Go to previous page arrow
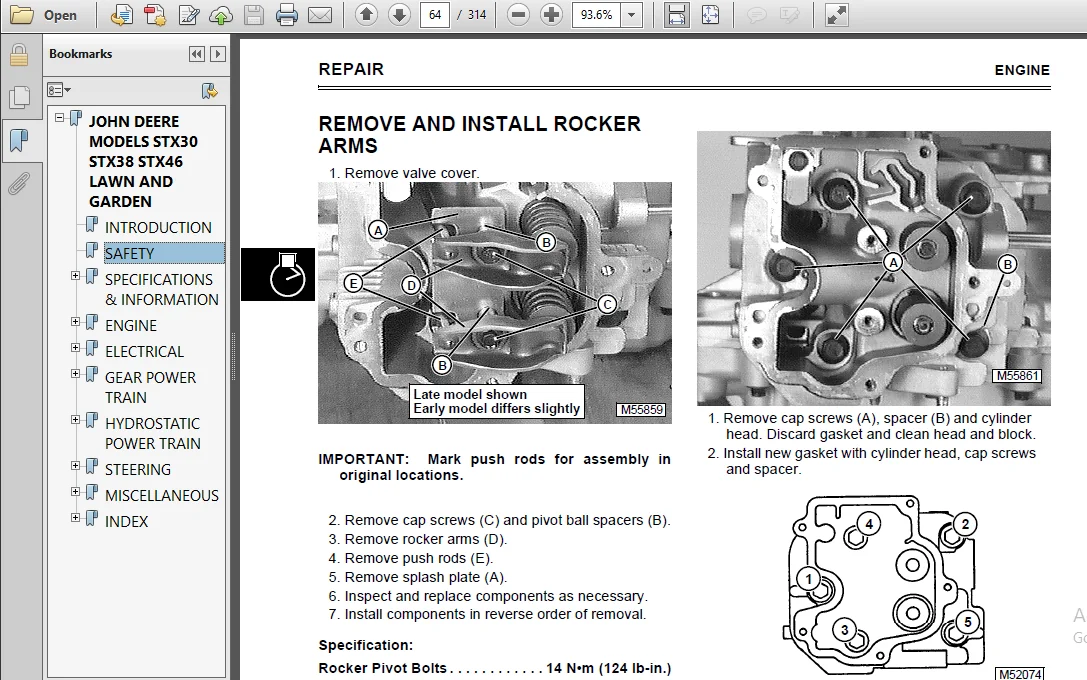This screenshot has height=680, width=1087. tap(366, 15)
